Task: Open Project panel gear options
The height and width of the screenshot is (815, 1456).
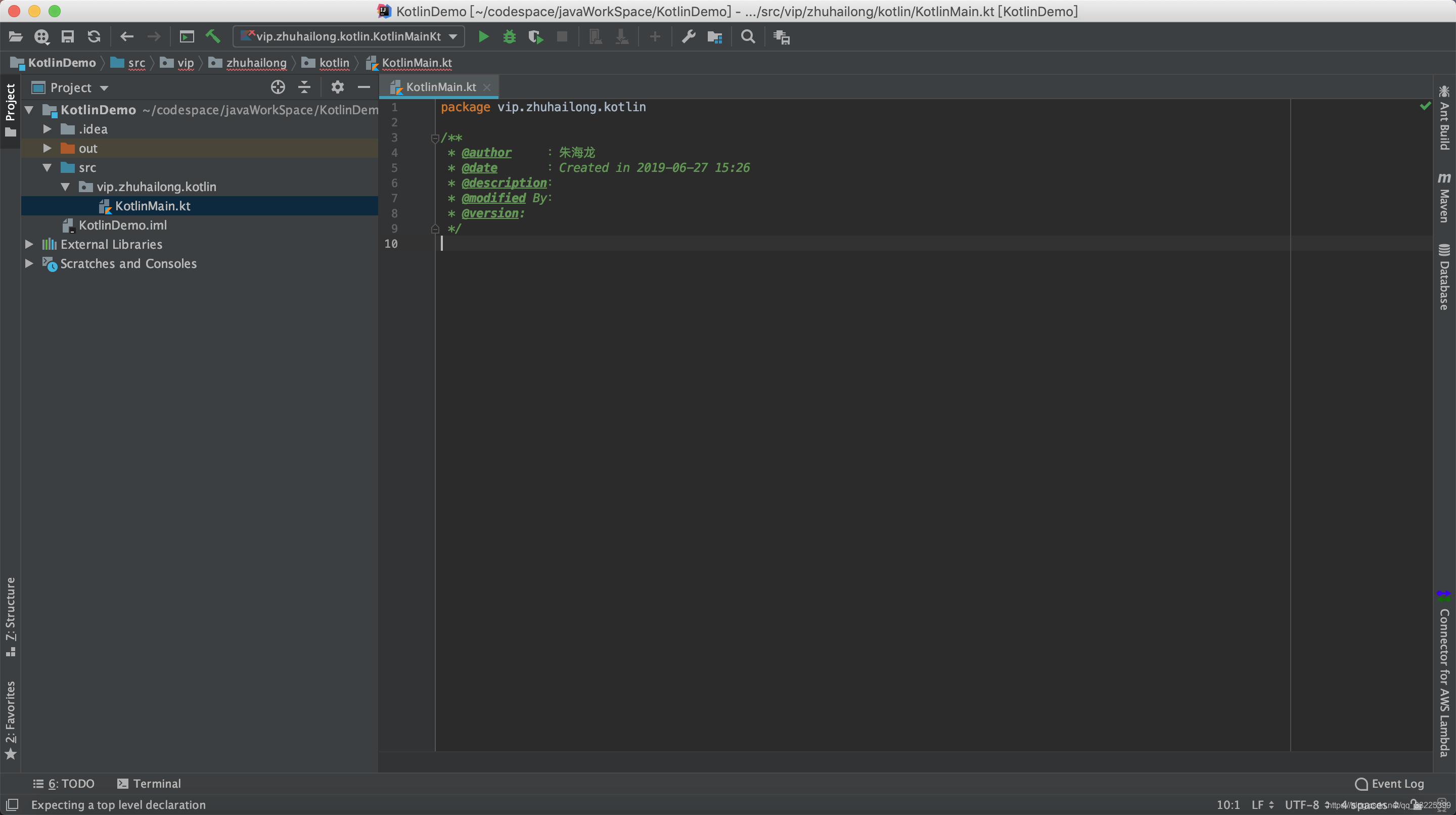Action: [337, 87]
